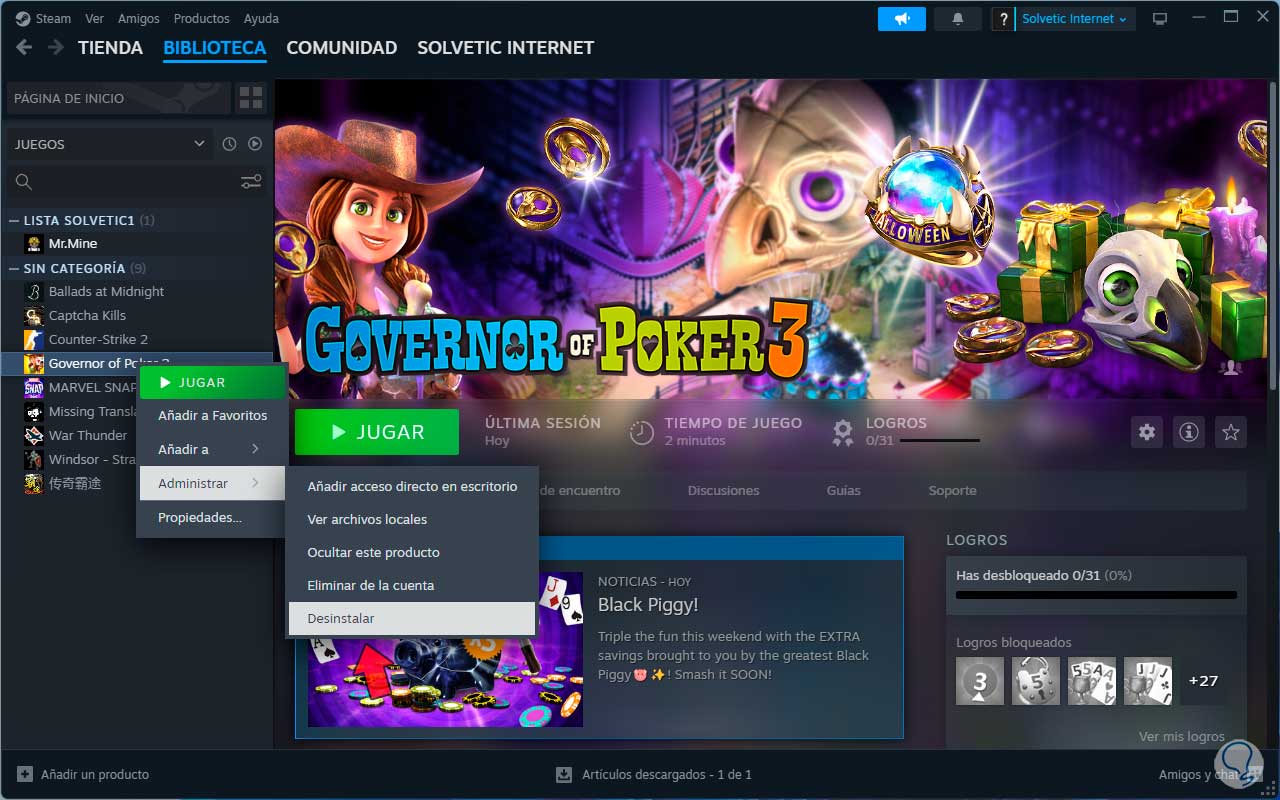The width and height of the screenshot is (1280, 800).
Task: Open the Black Piggy! news headline
Action: [x=648, y=605]
